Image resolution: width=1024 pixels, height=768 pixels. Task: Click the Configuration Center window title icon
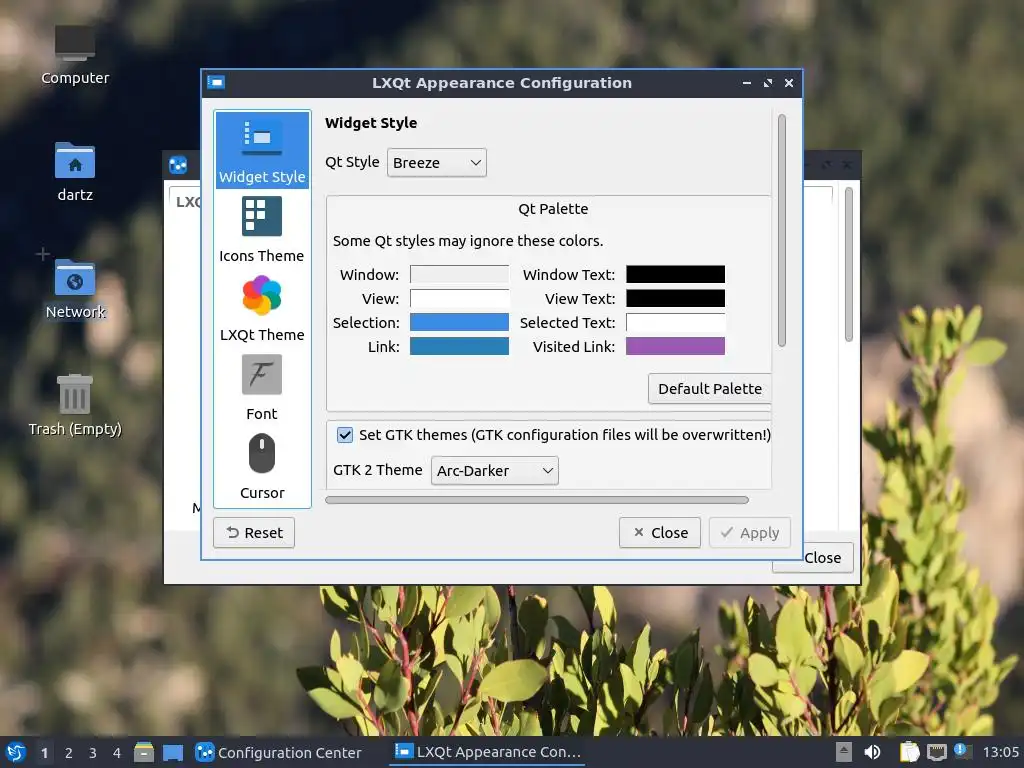(178, 165)
